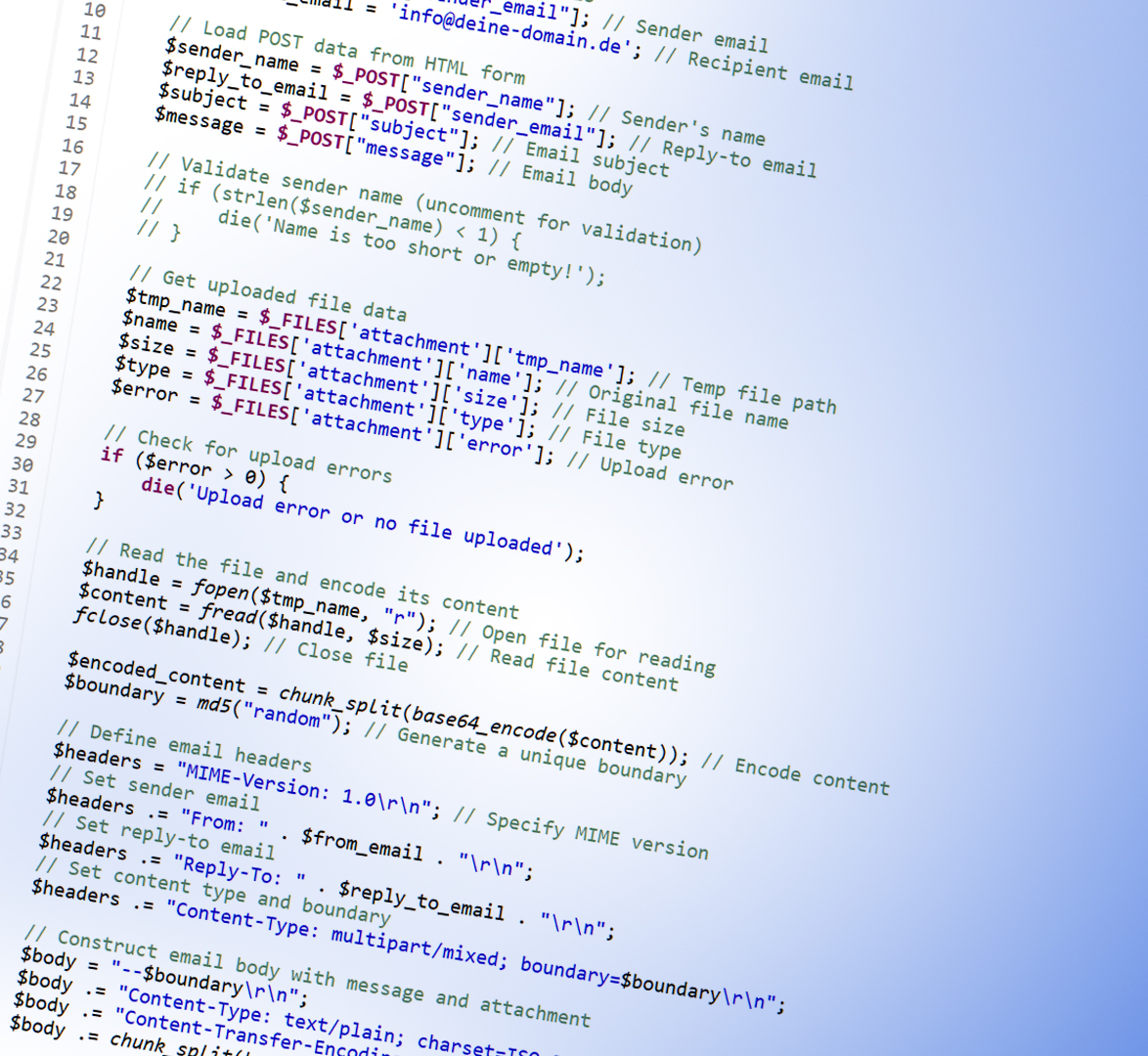Click the uncommented 'die' function call
This screenshot has width=1148, height=1056.
tap(157, 485)
